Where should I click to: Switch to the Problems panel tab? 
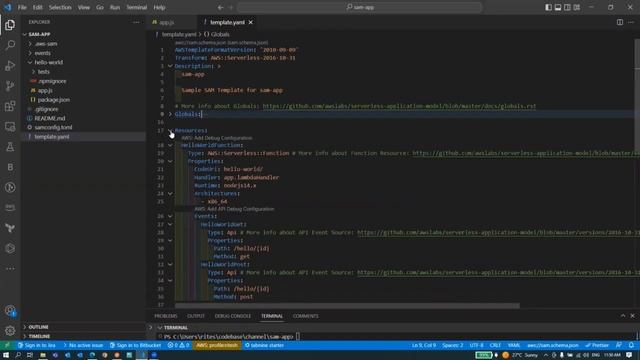click(x=166, y=316)
